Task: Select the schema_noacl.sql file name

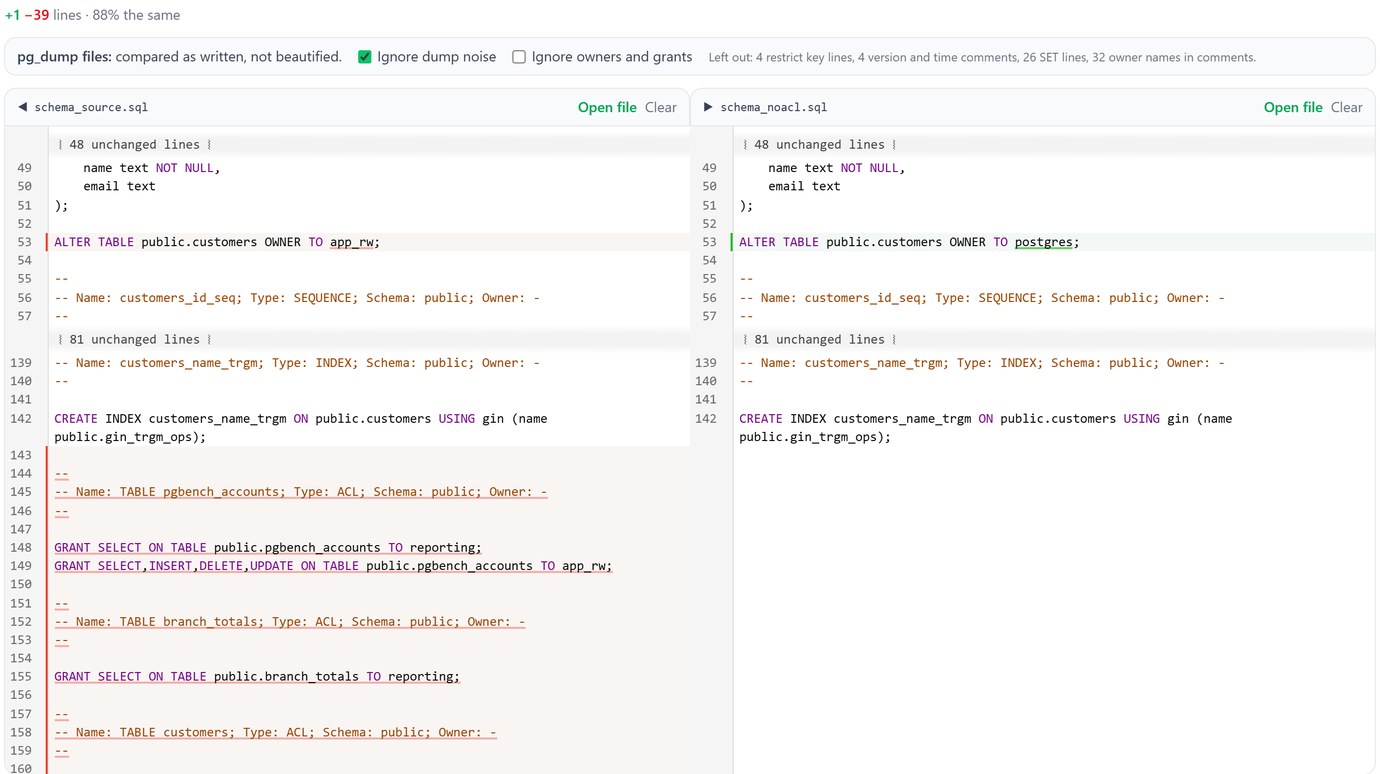Action: (774, 107)
